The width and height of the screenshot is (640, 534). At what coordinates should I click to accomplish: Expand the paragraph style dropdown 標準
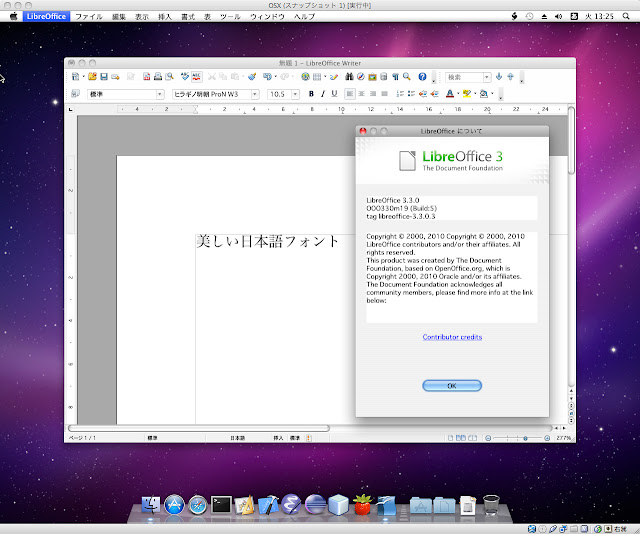[160, 94]
